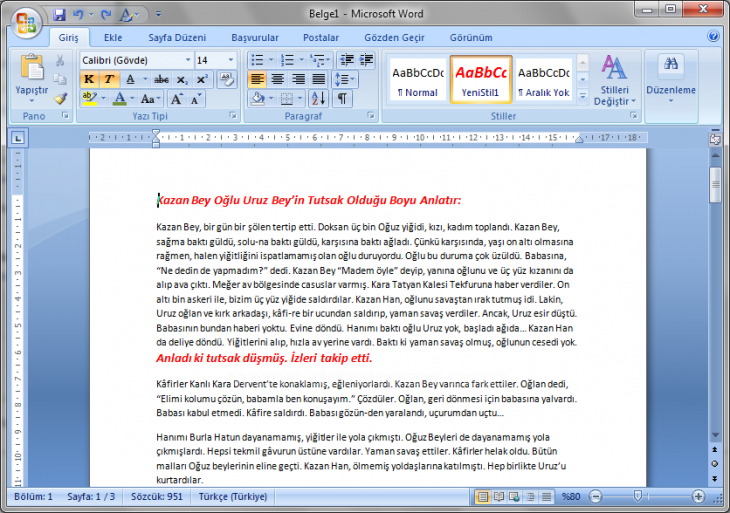The width and height of the screenshot is (730, 513).
Task: Sort text with A-Z icon
Action: (319, 99)
